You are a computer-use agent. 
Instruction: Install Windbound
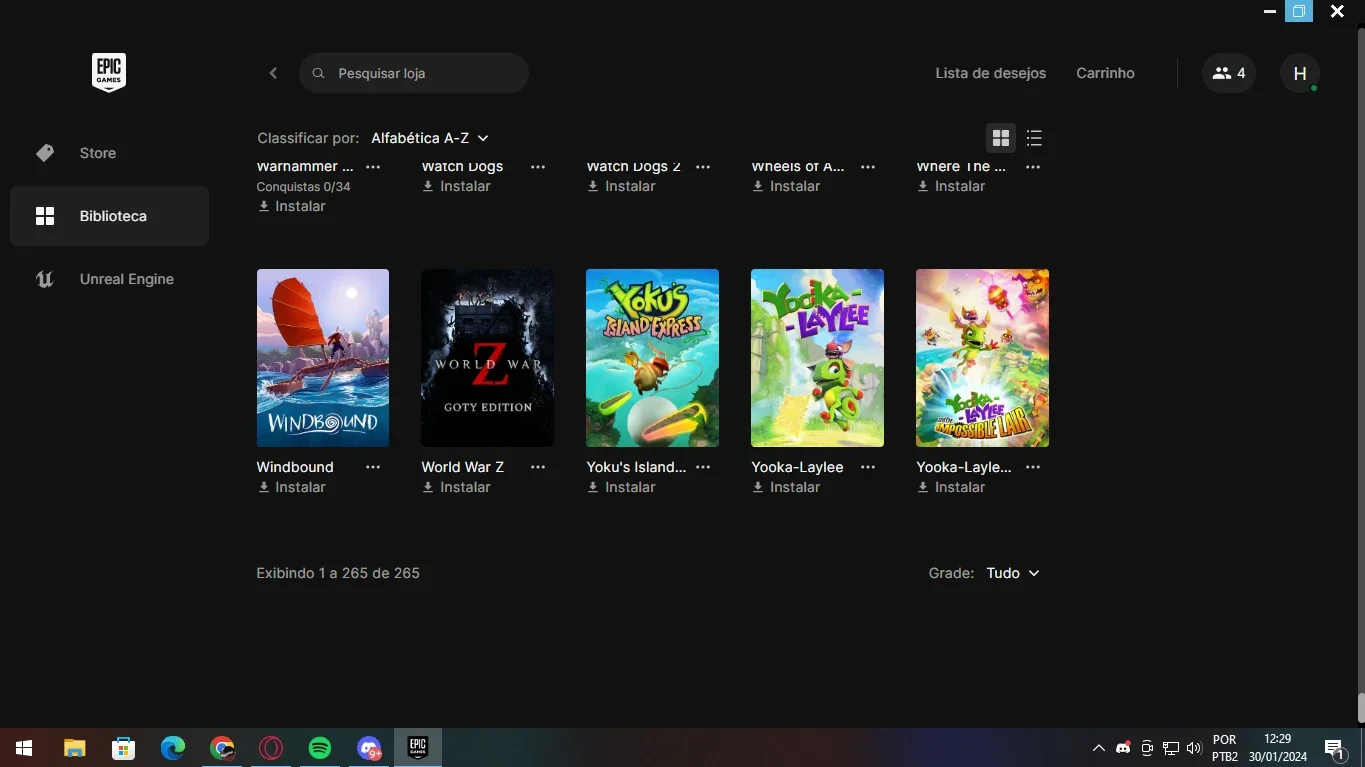pyautogui.click(x=292, y=487)
